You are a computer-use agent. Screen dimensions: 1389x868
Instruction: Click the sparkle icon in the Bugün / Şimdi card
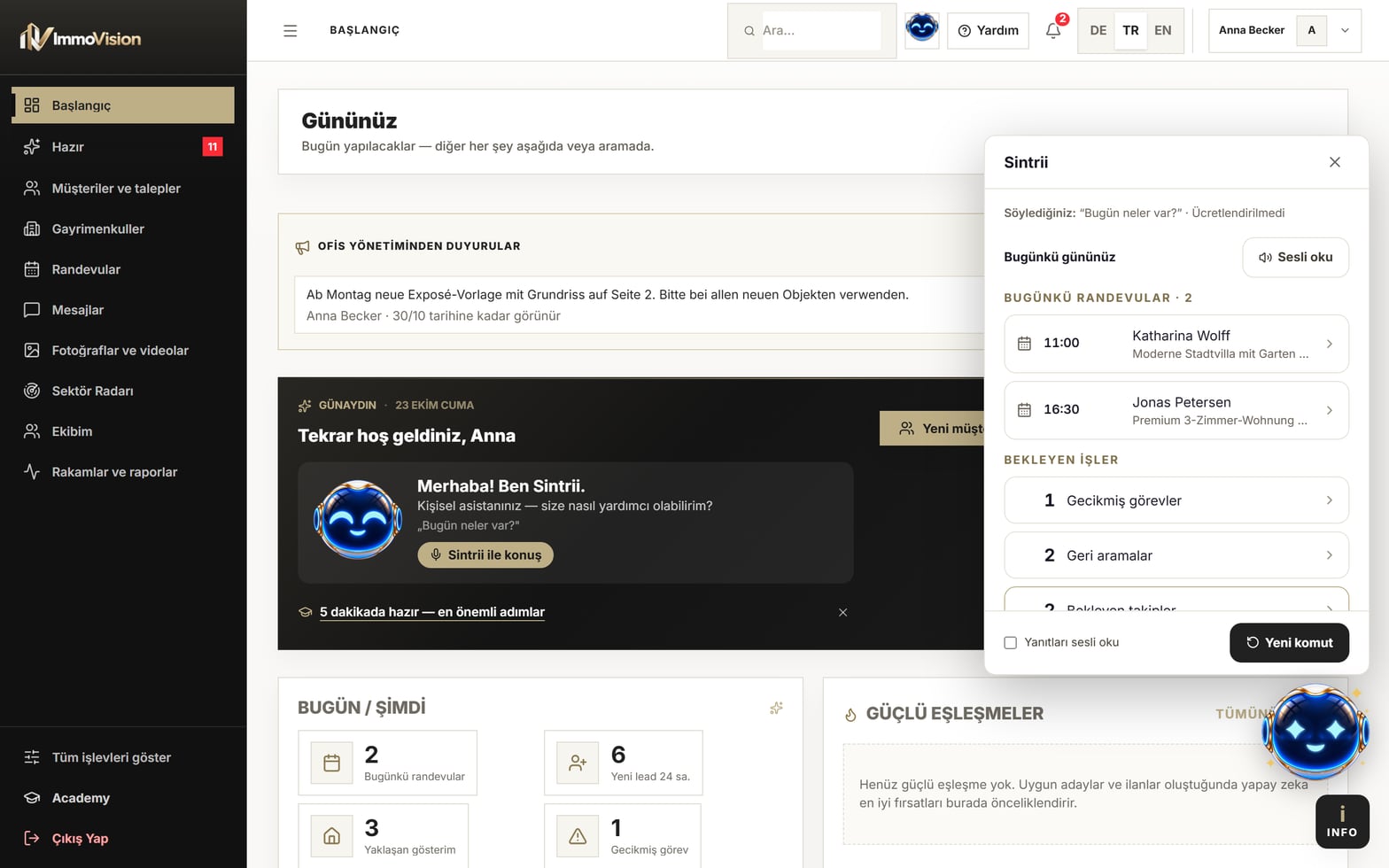tap(776, 708)
